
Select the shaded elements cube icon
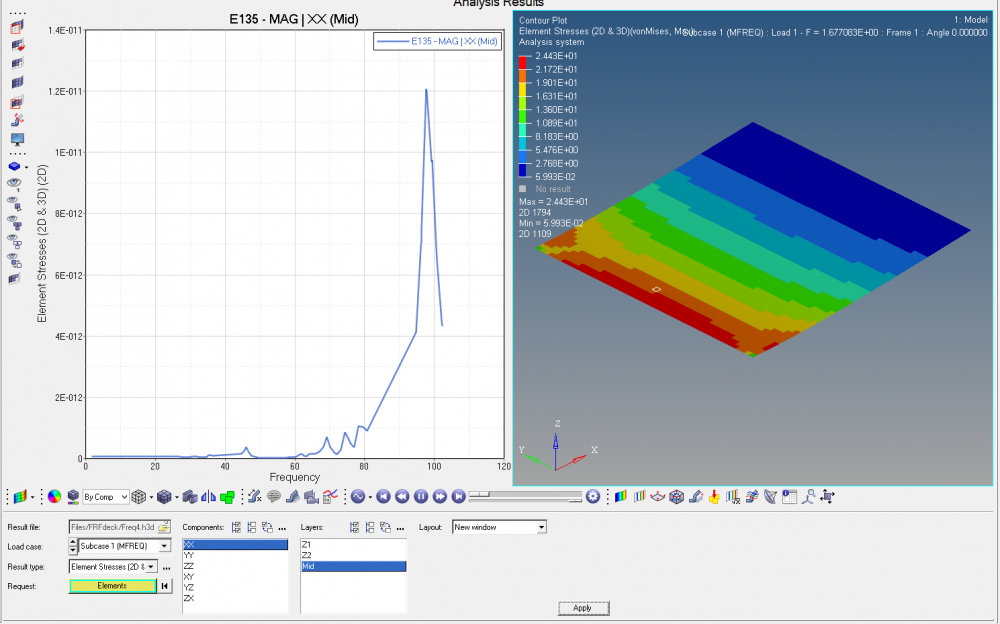[x=164, y=496]
